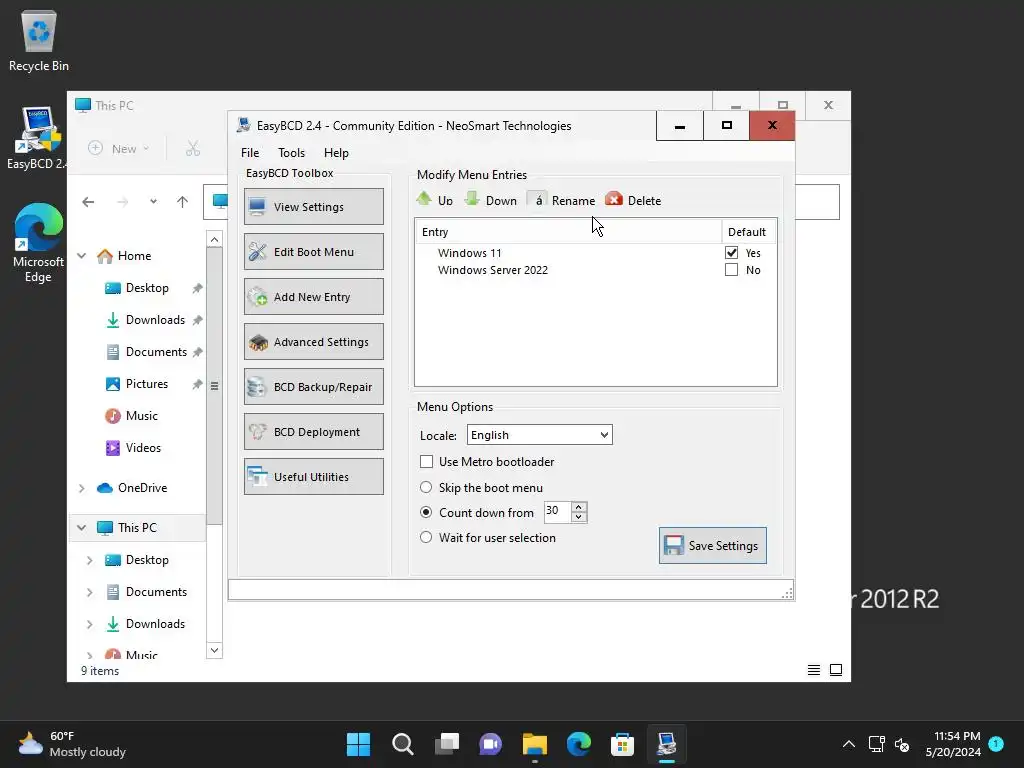Open Windows Start menu

click(x=359, y=744)
